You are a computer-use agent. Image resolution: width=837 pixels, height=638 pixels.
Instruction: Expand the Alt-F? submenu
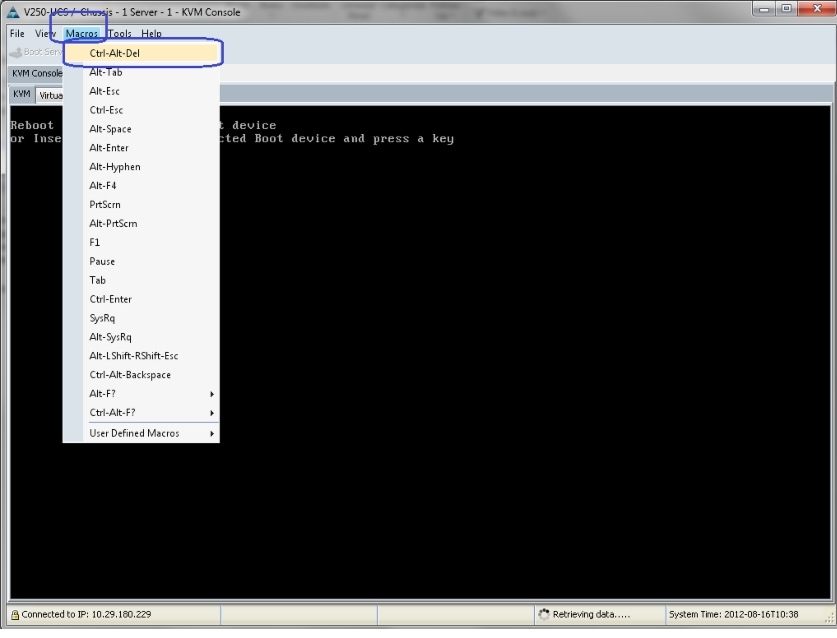click(141, 394)
